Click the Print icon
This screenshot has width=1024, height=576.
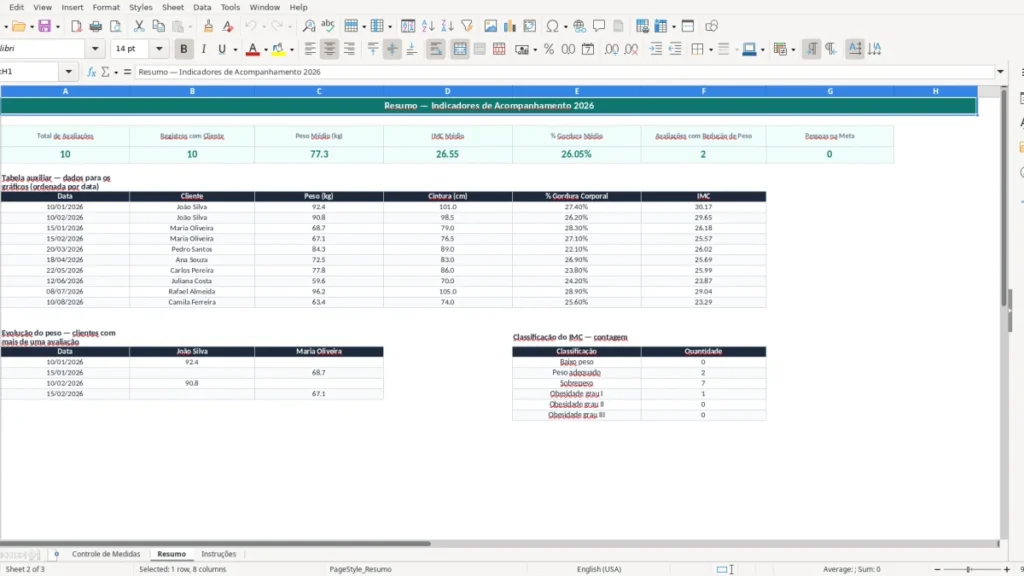click(96, 26)
